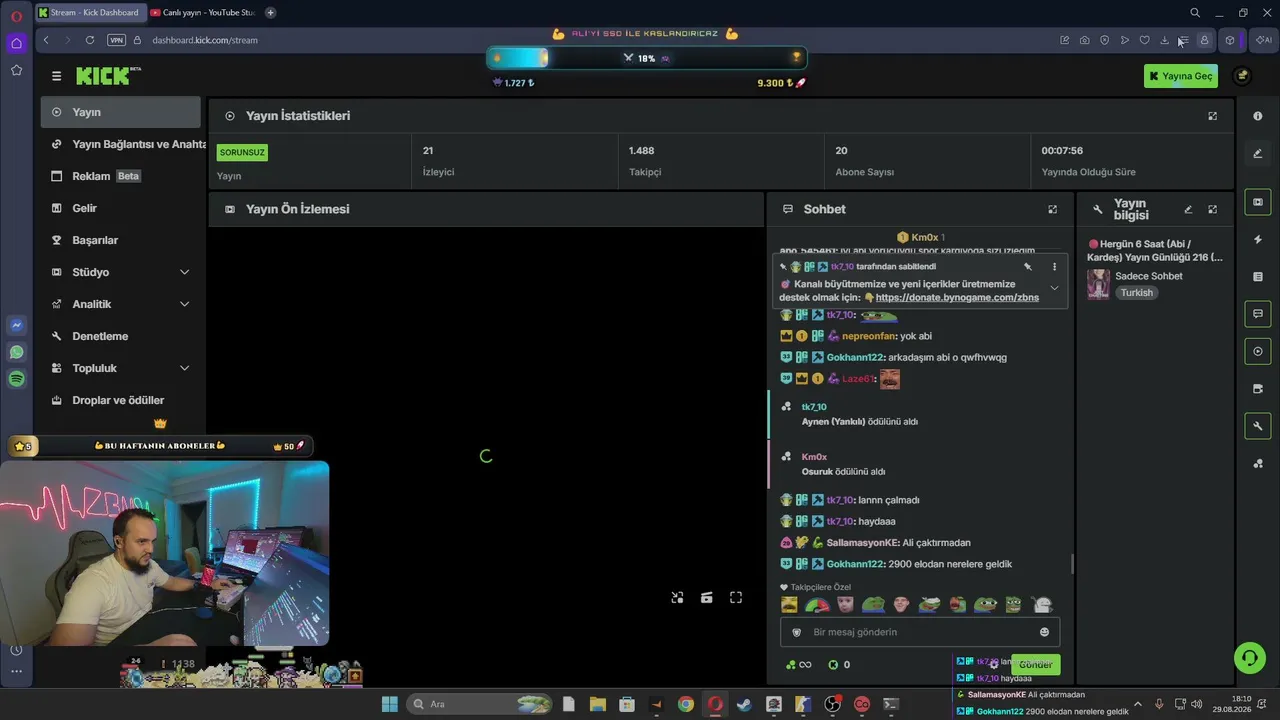Click the pencil edit icon in right rail
This screenshot has height=720, width=1280.
coord(1258,153)
